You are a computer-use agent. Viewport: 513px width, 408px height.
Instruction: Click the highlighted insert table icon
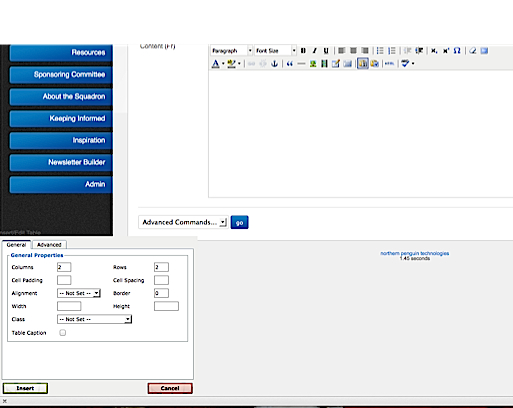click(363, 63)
